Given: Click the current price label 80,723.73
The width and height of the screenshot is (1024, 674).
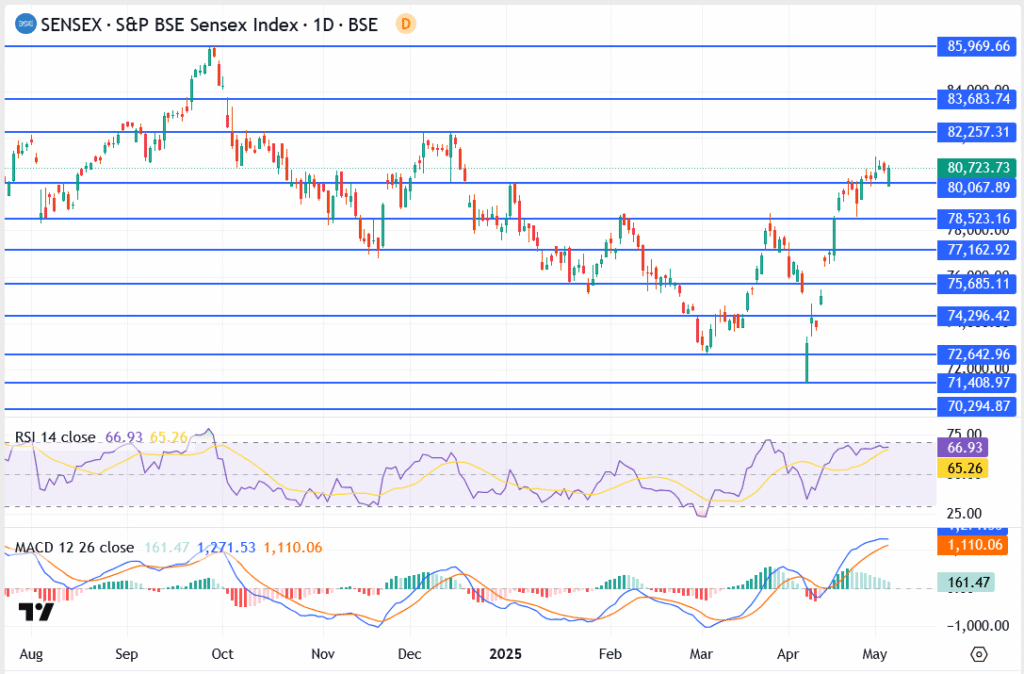Looking at the screenshot, I should pos(976,167).
